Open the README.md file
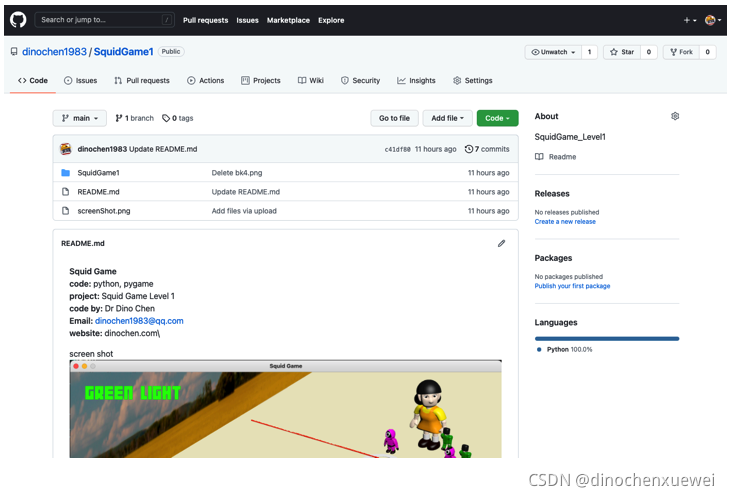Screen dimensions: 730x497 (98, 192)
